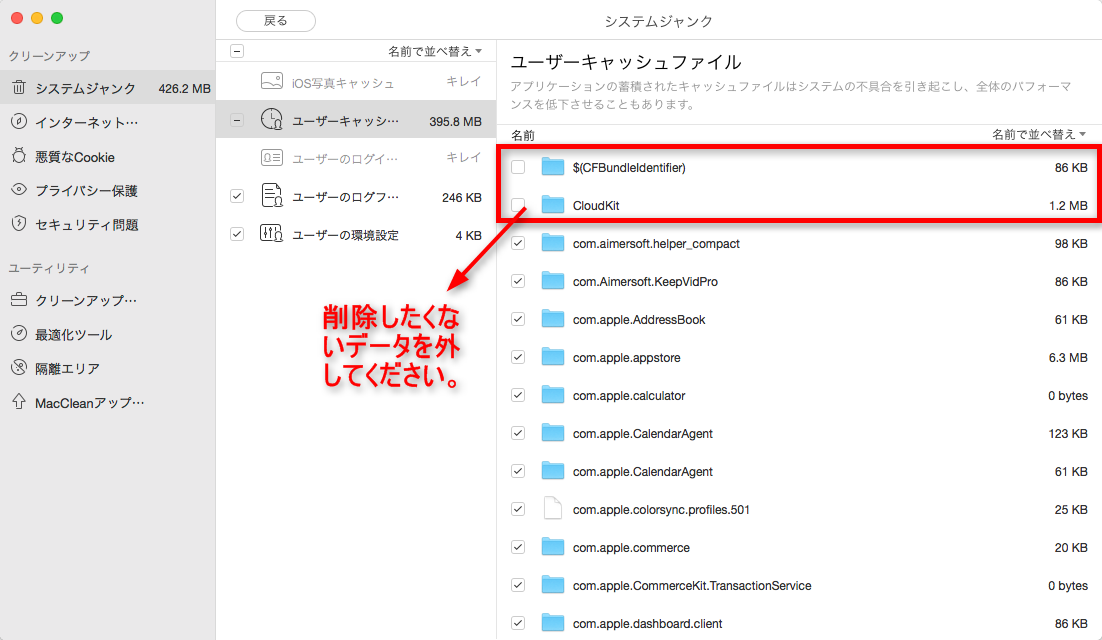
Task: Click the MacClean upgrade arrow icon
Action: coord(19,401)
